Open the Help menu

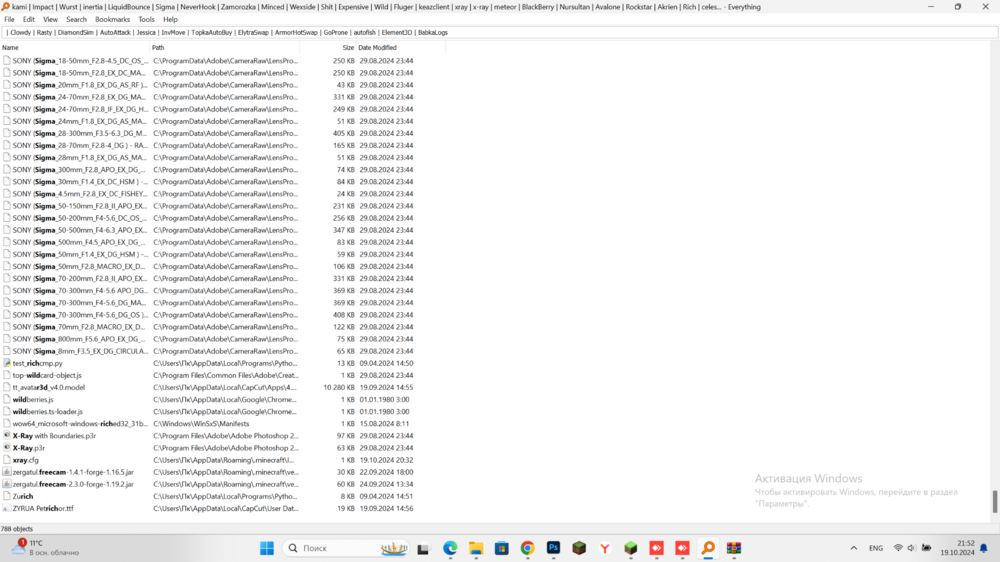click(x=170, y=19)
